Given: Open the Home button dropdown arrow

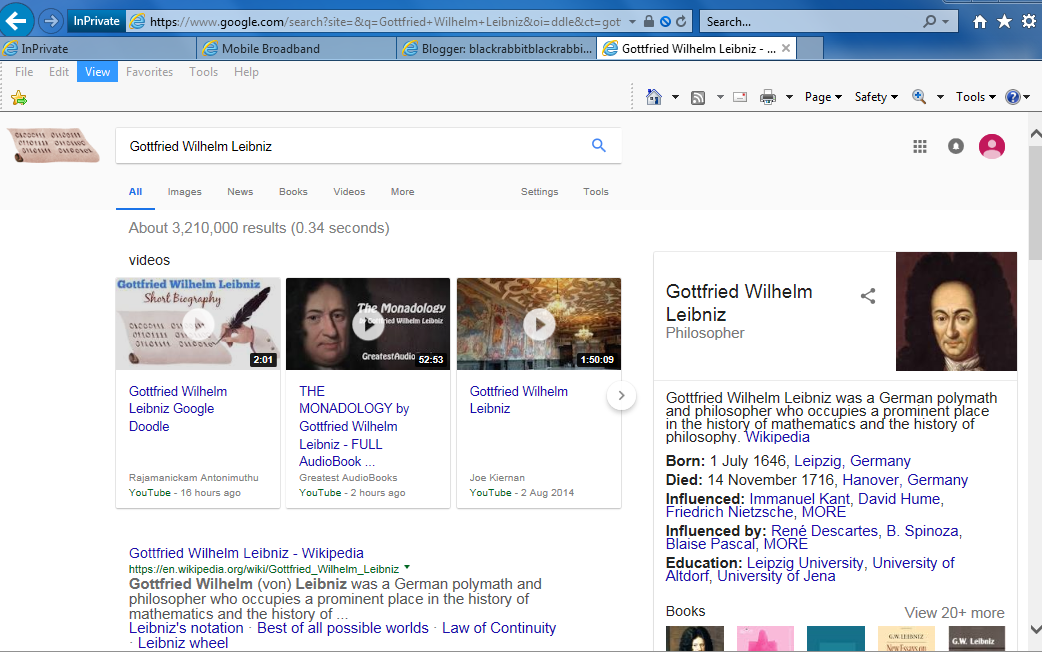Looking at the screenshot, I should point(675,98).
